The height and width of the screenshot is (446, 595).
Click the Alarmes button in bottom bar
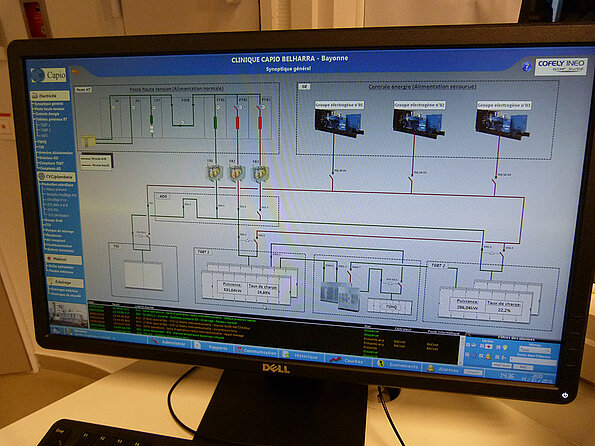[443, 369]
